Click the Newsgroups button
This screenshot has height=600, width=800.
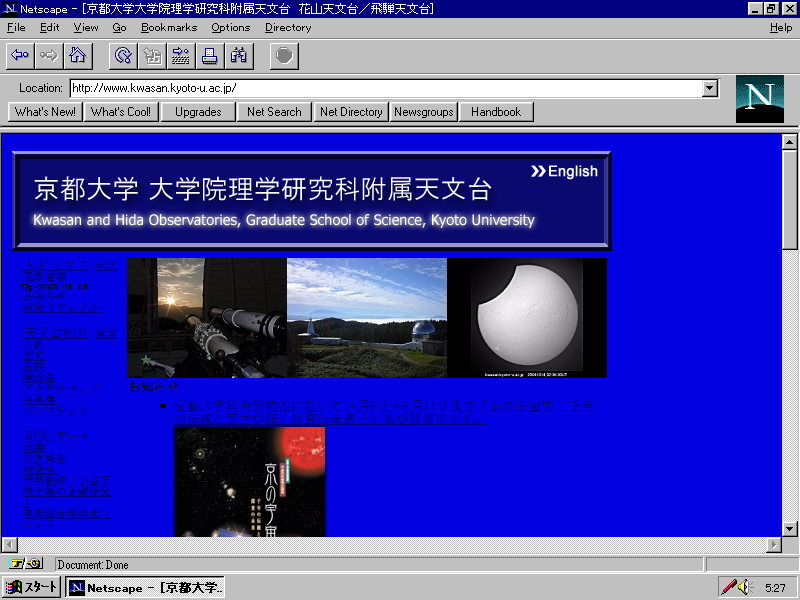pyautogui.click(x=423, y=112)
